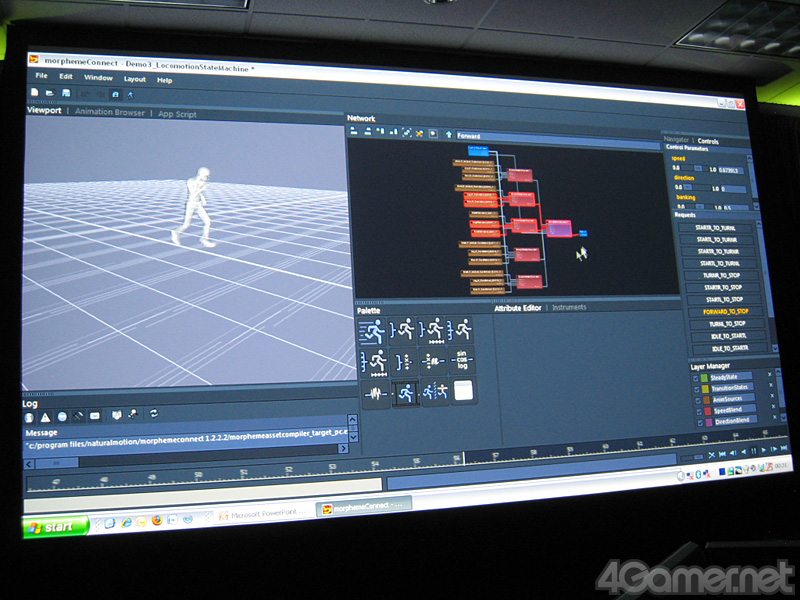Click the boxed dot icon in Network toolbar
This screenshot has width=800, height=600.
pyautogui.click(x=433, y=134)
